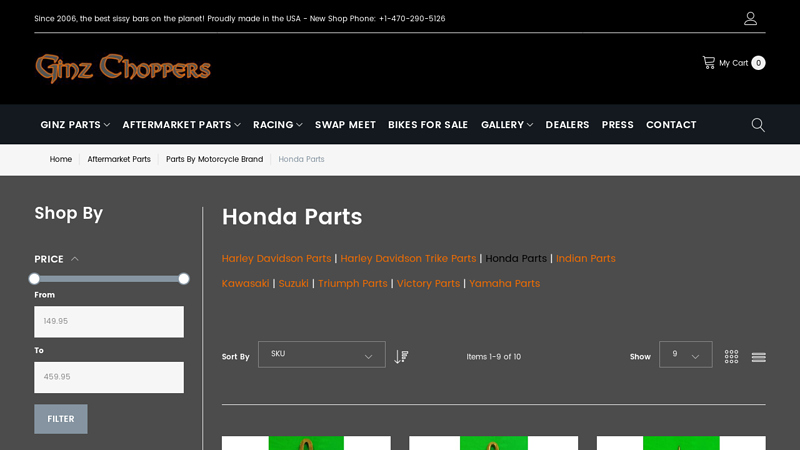The height and width of the screenshot is (450, 800).
Task: Click the Honda Parts category text
Action: click(516, 259)
